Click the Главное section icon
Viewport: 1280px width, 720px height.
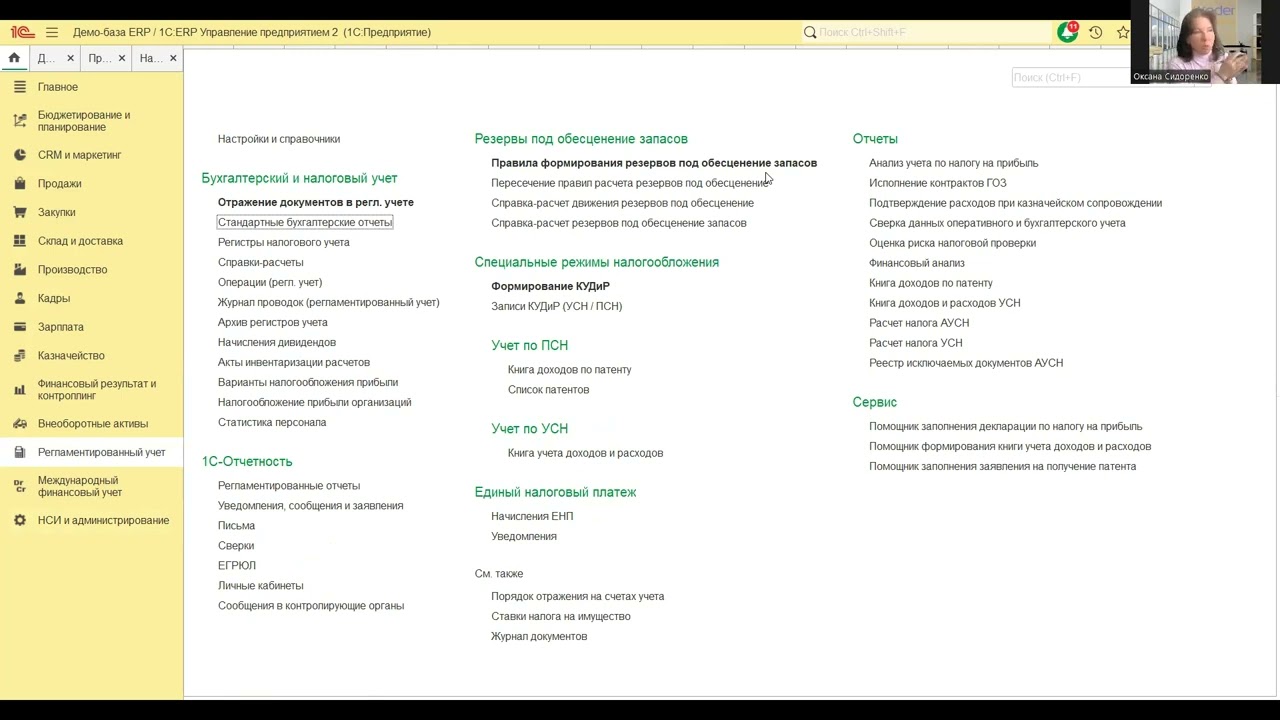coord(19,87)
